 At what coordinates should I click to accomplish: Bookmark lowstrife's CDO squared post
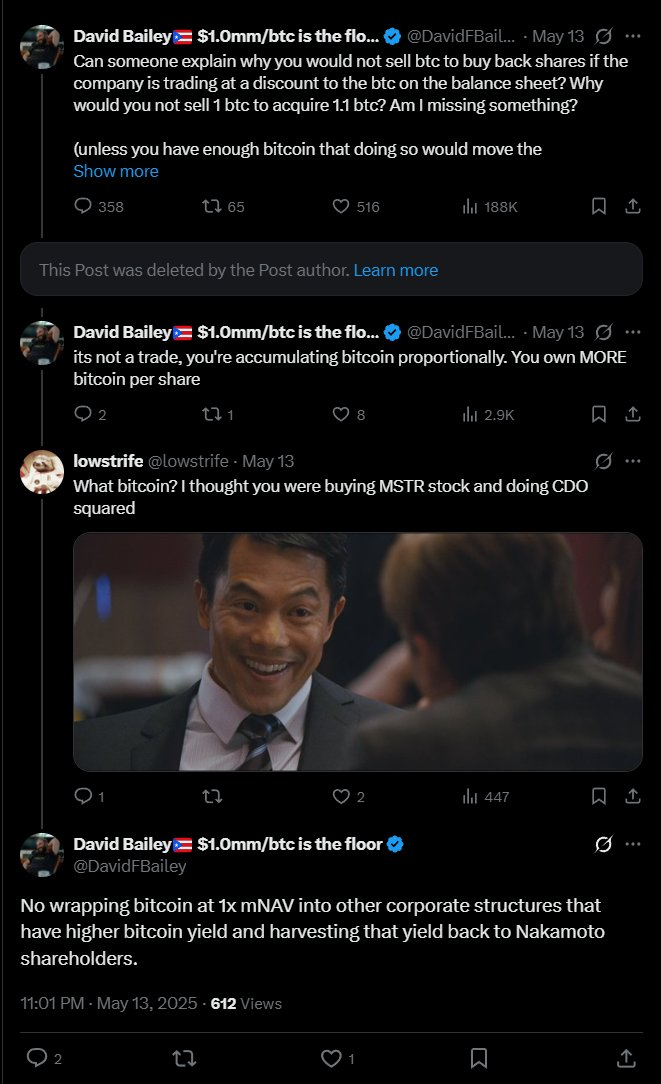(x=598, y=797)
